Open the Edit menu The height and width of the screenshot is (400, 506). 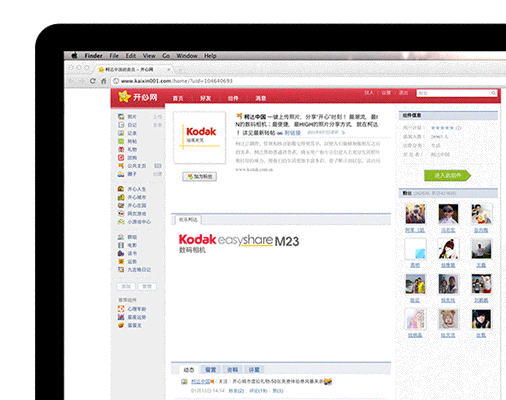tap(131, 56)
